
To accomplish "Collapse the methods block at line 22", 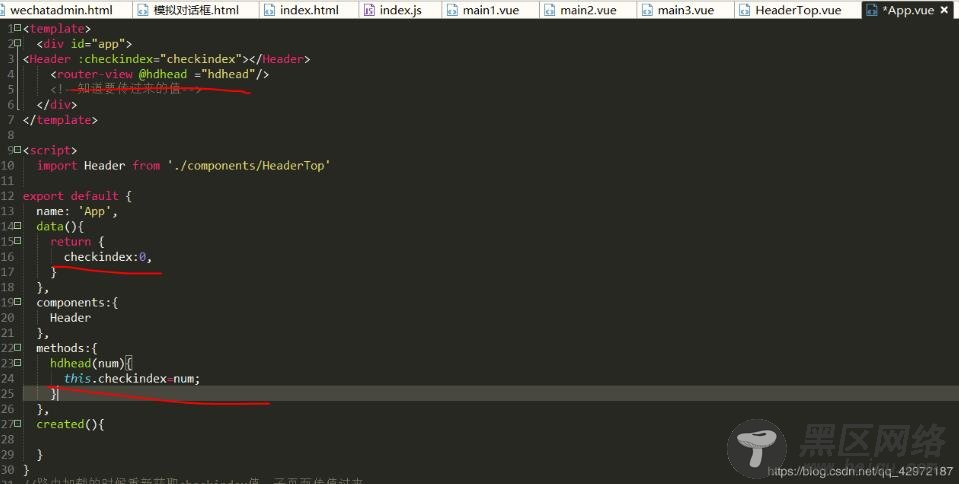I will pos(17,348).
